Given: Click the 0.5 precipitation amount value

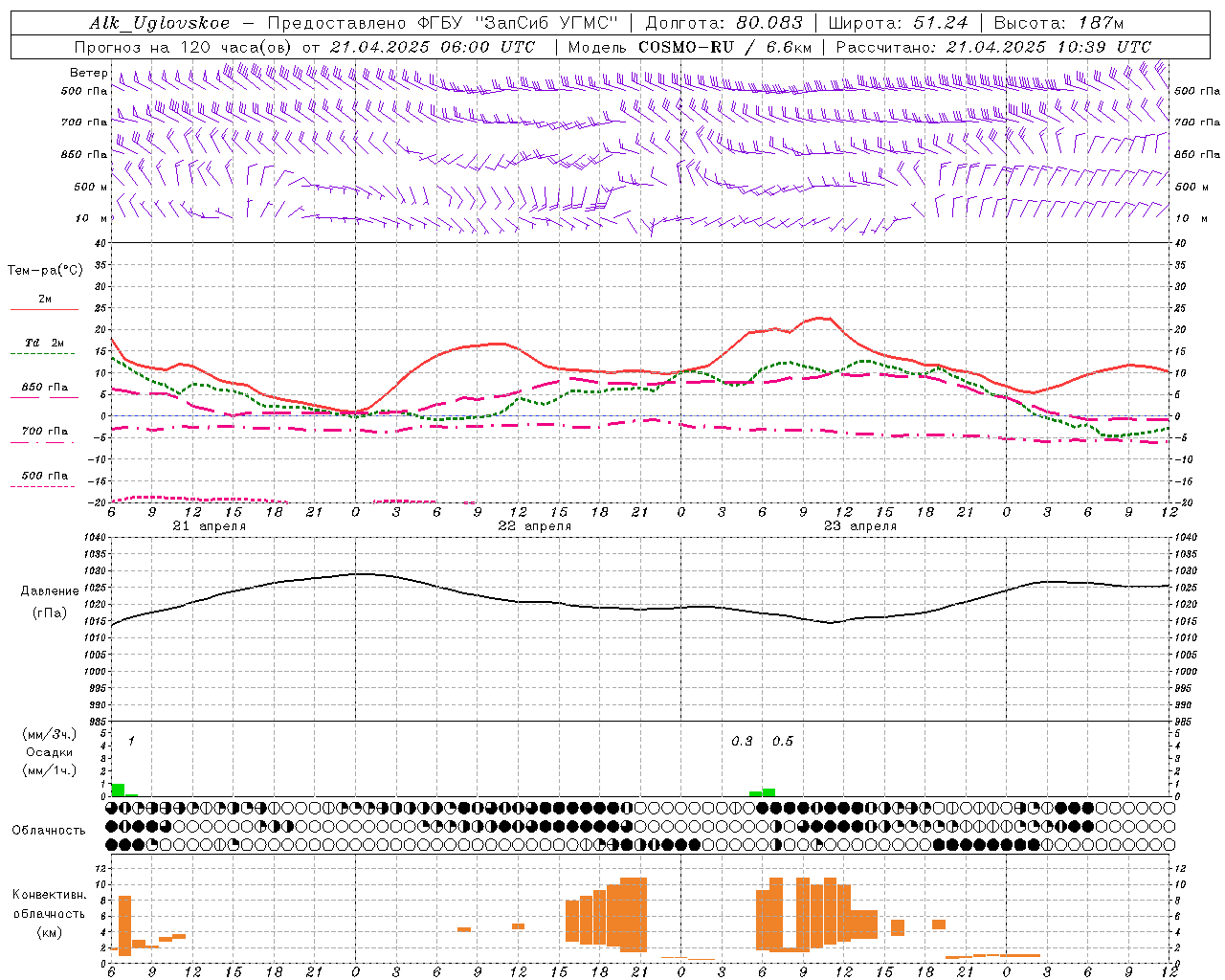Looking at the screenshot, I should coord(782,742).
